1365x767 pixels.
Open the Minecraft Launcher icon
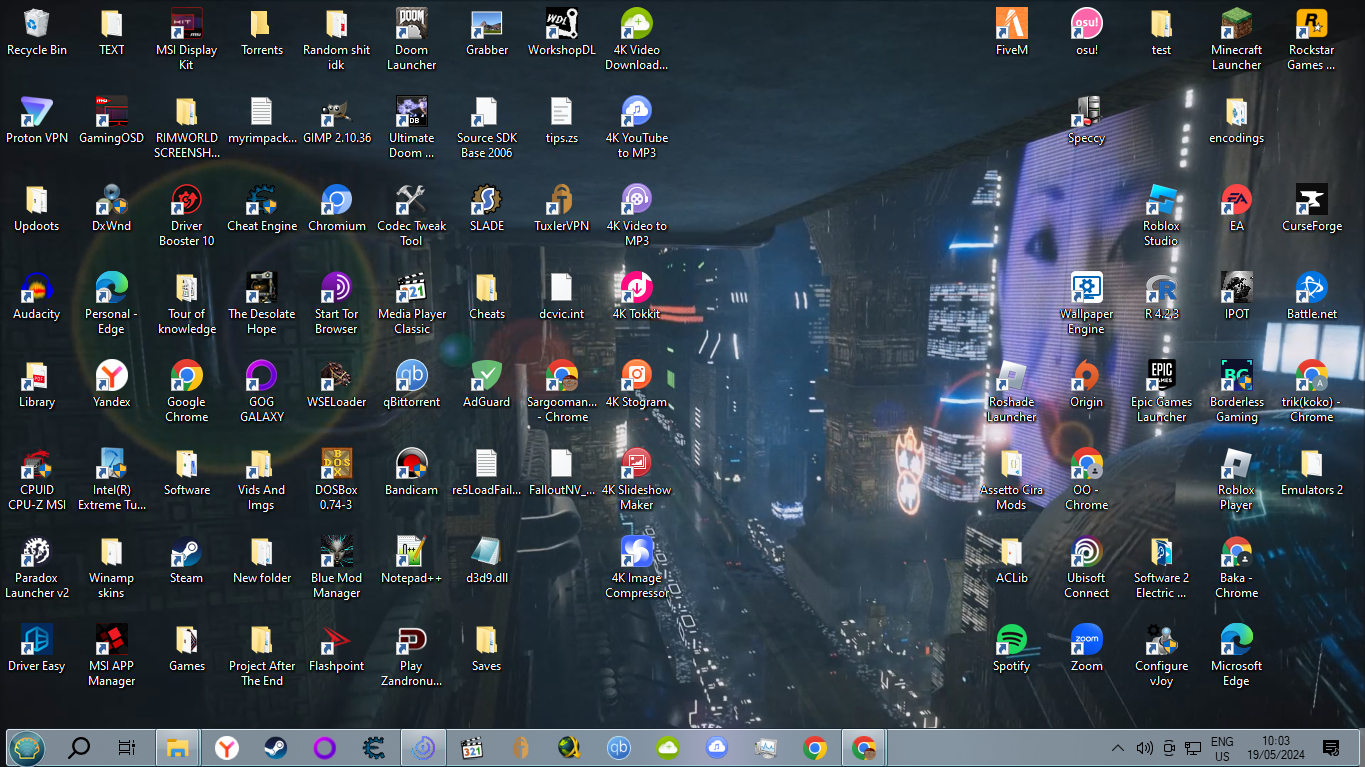(1236, 25)
